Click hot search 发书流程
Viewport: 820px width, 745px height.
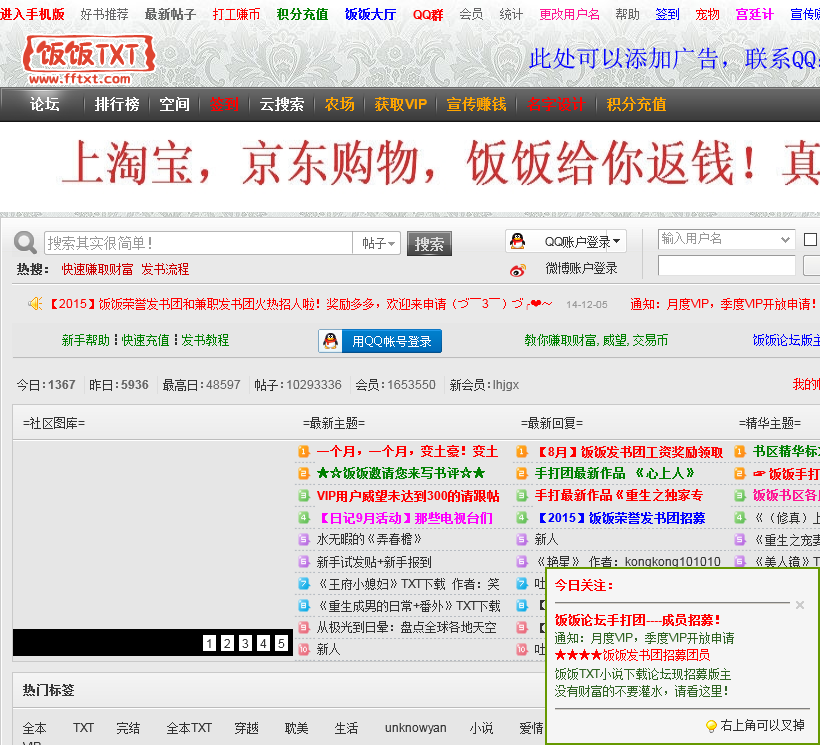pyautogui.click(x=165, y=269)
